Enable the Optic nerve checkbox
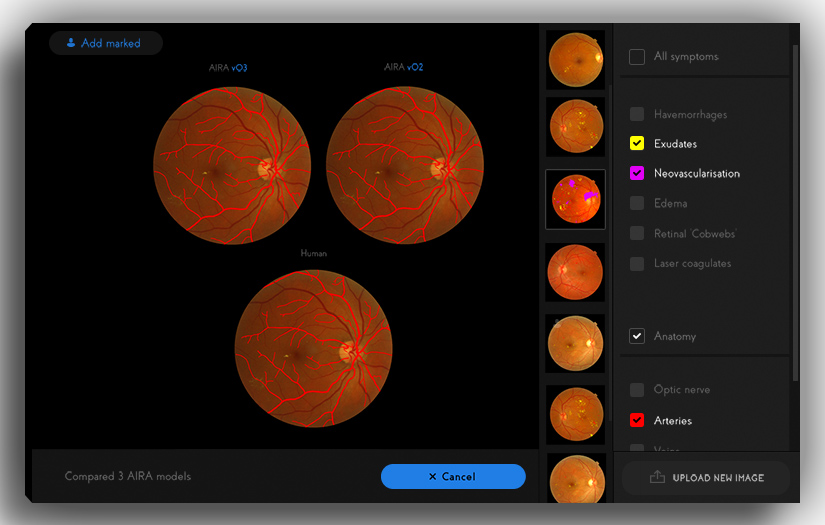The image size is (825, 525). tap(637, 390)
